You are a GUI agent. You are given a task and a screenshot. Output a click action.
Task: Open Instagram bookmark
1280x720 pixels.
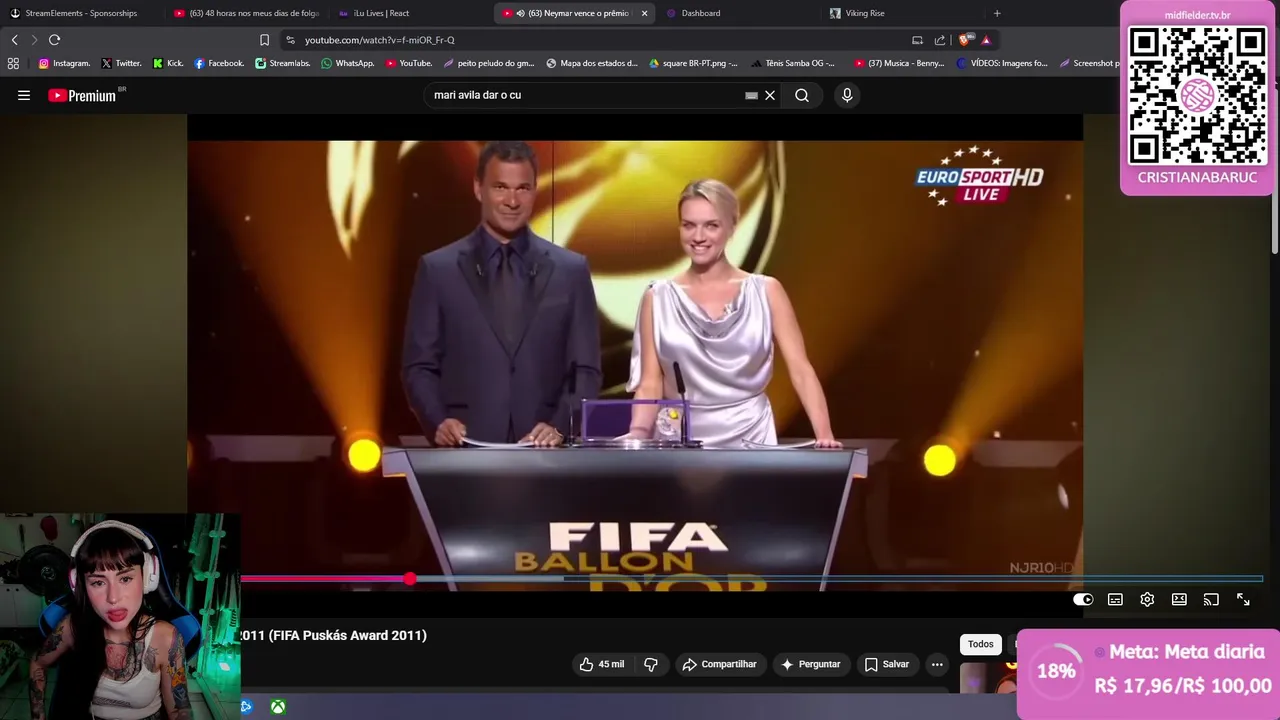click(64, 63)
